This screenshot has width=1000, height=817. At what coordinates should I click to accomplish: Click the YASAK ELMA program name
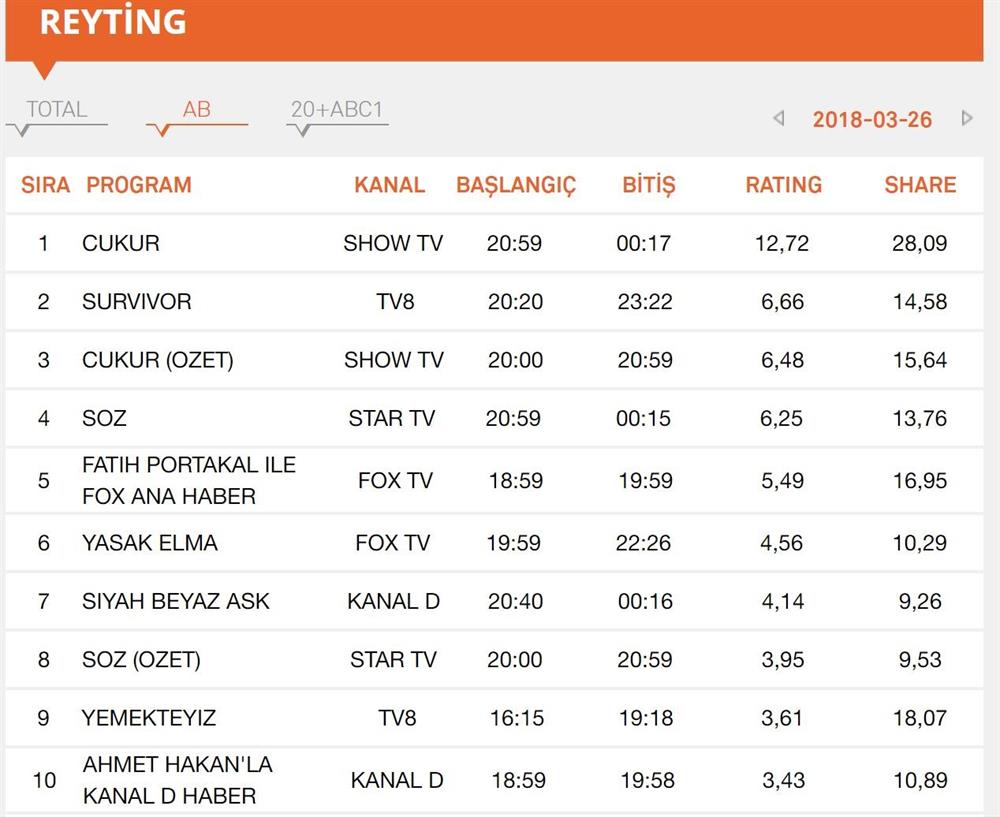[x=150, y=543]
